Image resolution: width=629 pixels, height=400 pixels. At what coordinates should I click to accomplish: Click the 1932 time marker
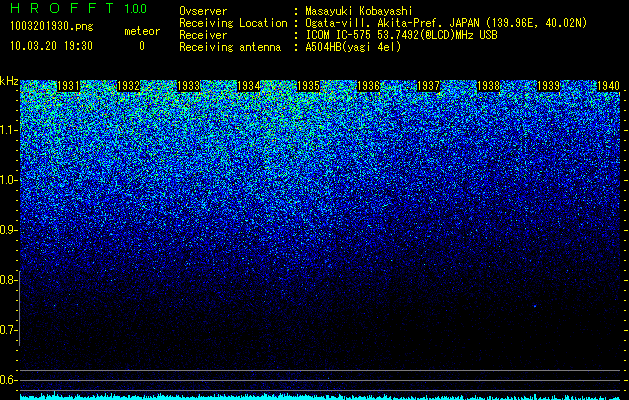[x=128, y=86]
